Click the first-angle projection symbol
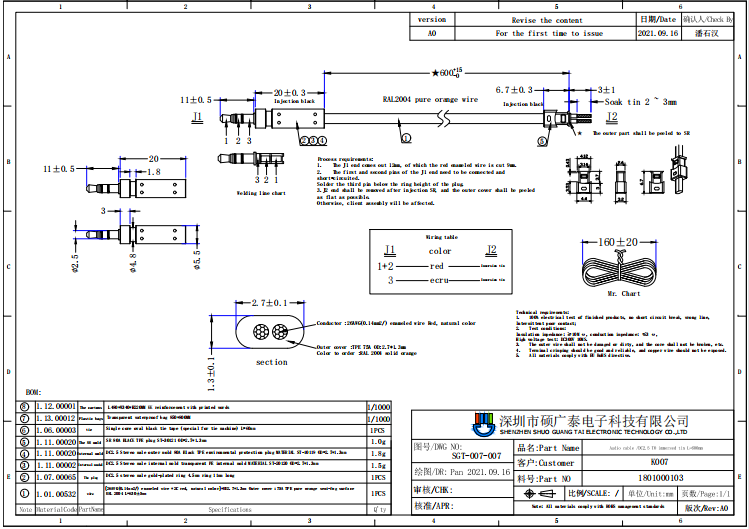Image resolution: width=749 pixels, height=529 pixels. 540,493
